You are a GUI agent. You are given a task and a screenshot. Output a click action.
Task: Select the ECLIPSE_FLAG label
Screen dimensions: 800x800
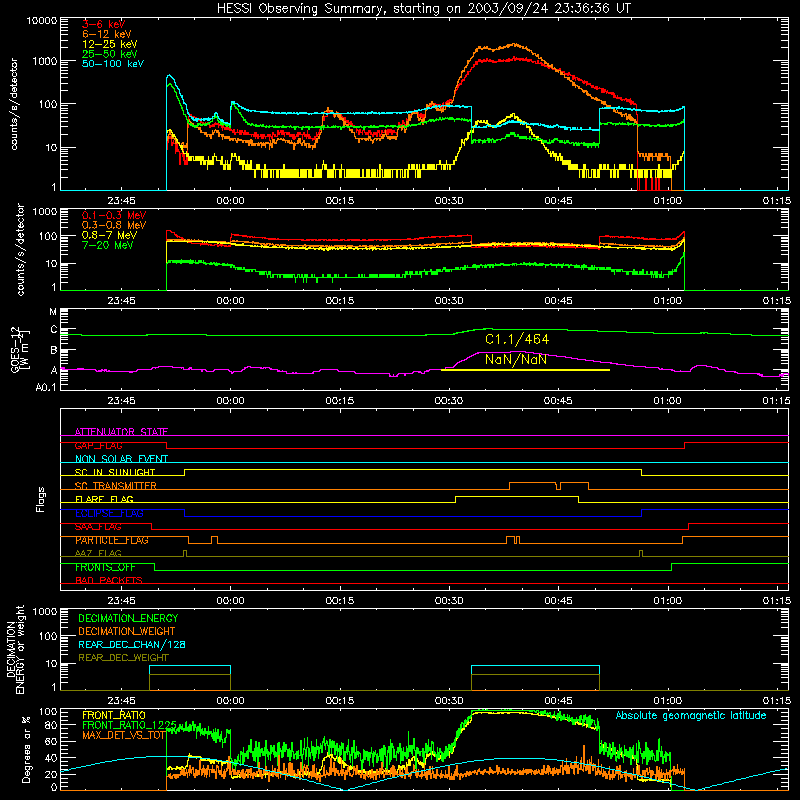(109, 513)
